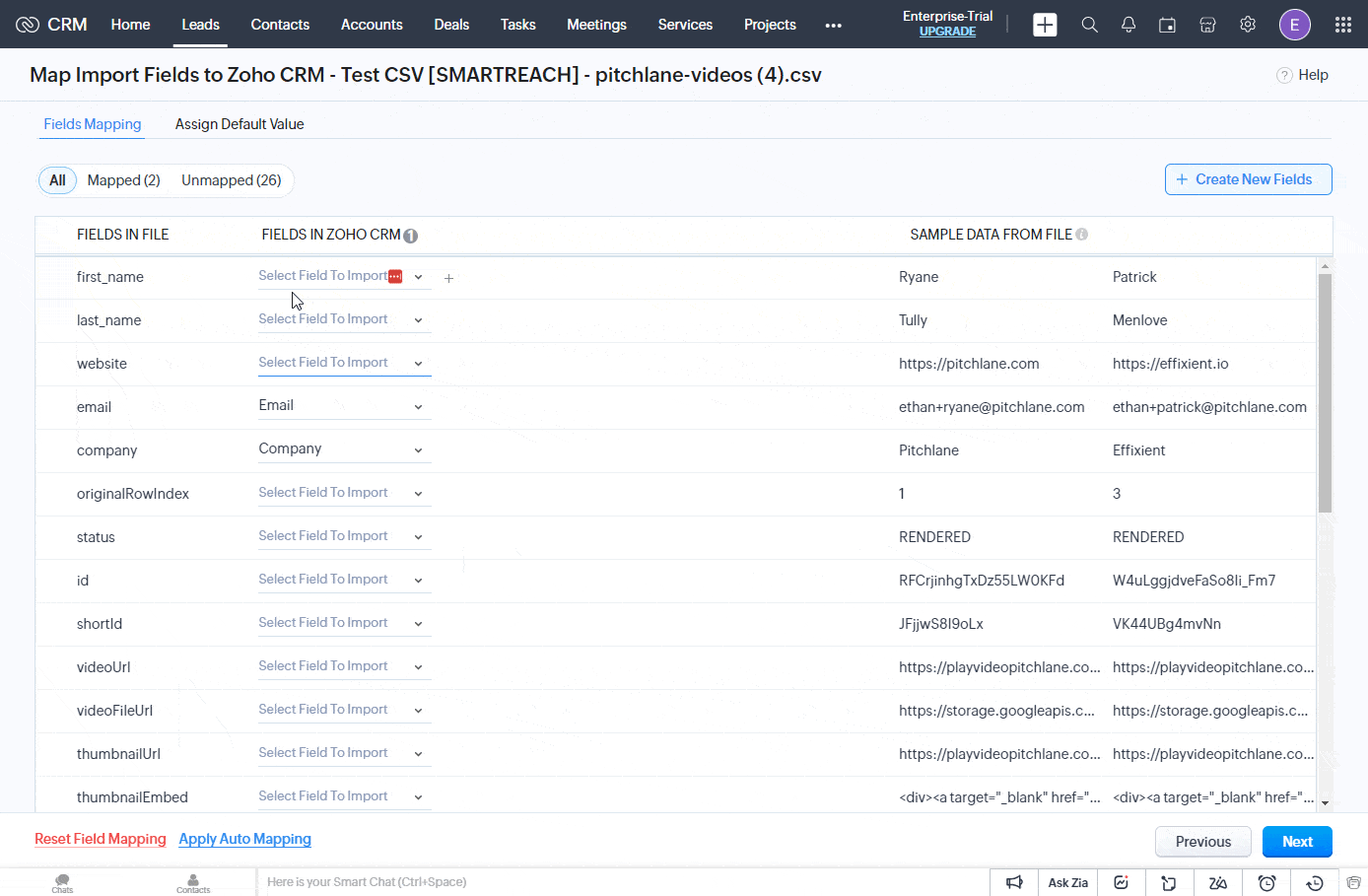
Task: Open Meetings module
Action: [x=596, y=25]
